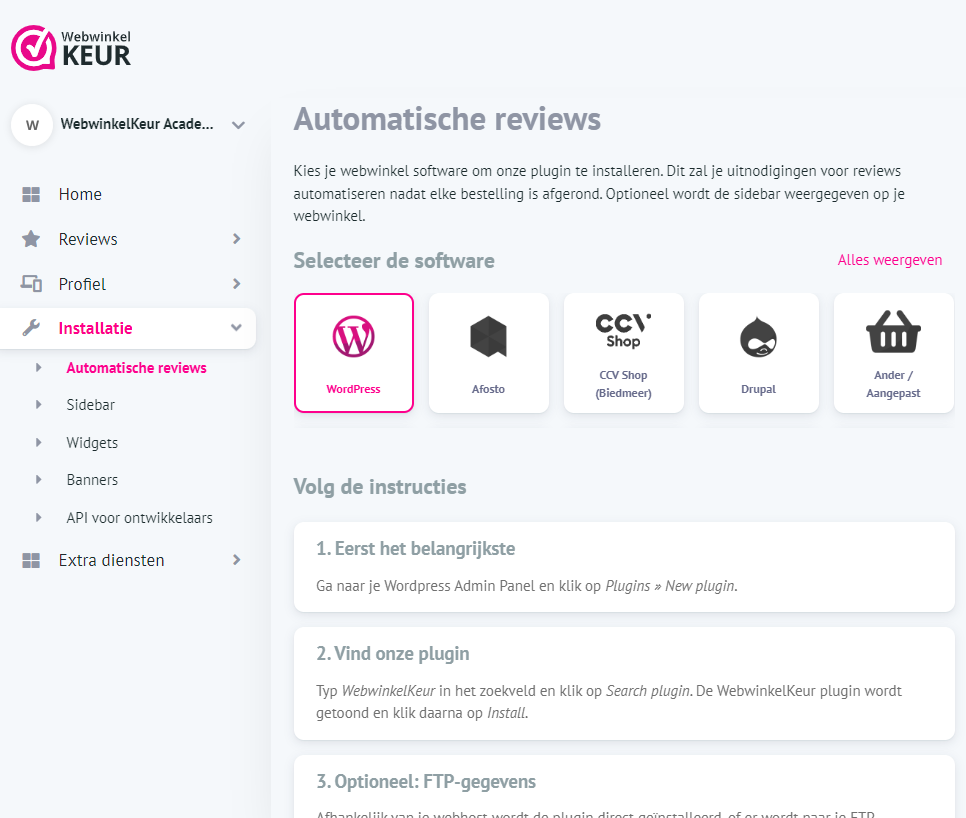Viewport: 966px width, 818px height.
Task: Click the WebwinkelKeur logo
Action: click(x=71, y=47)
